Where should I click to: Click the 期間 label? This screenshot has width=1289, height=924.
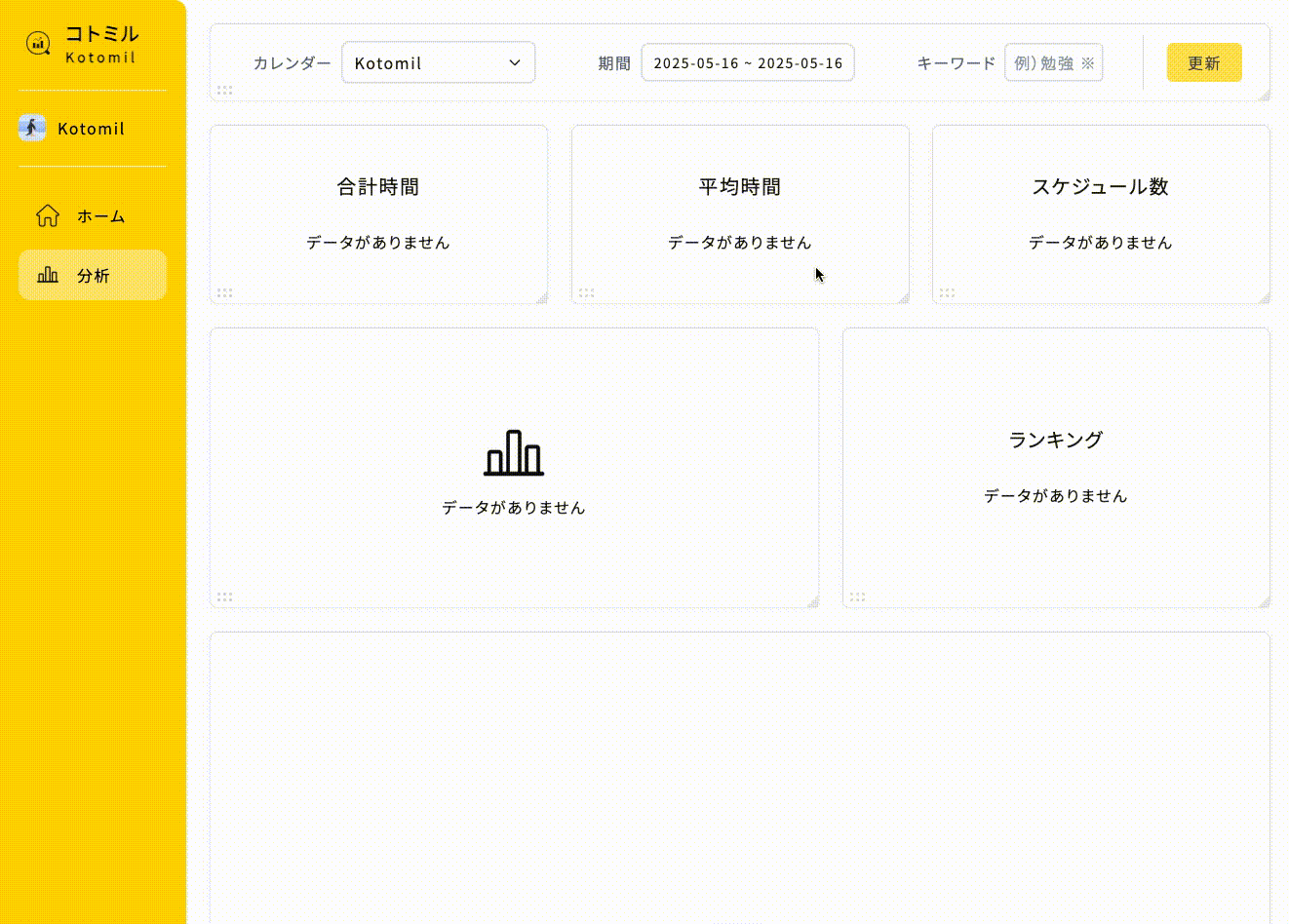click(614, 63)
